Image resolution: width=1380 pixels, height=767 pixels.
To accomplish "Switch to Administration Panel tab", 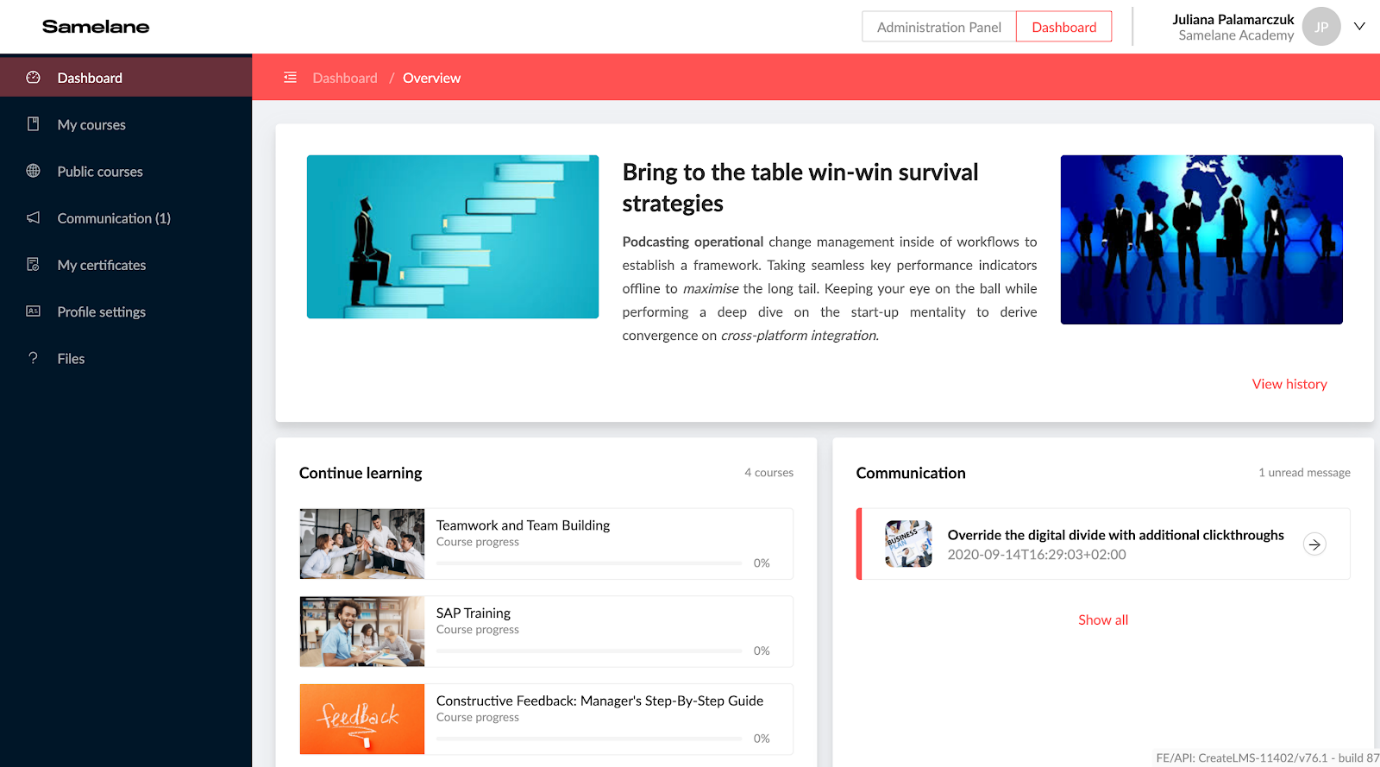I will (939, 27).
